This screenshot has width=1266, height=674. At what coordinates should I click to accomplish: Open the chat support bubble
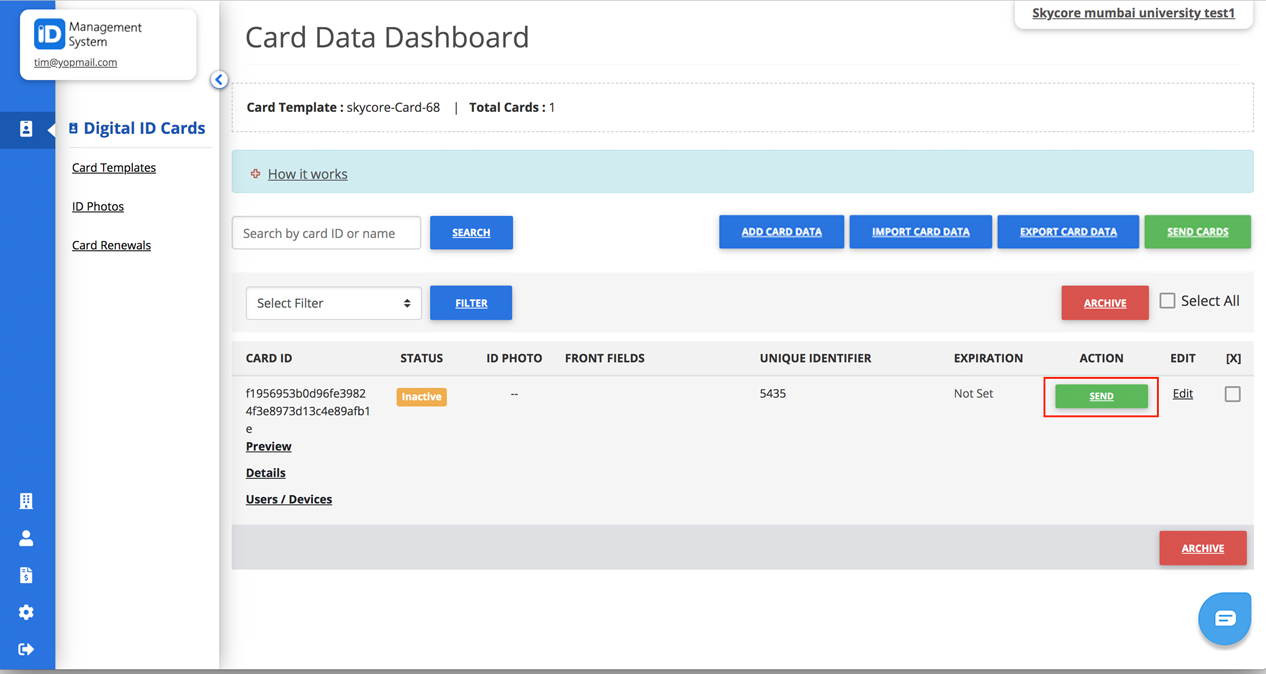tap(1225, 619)
